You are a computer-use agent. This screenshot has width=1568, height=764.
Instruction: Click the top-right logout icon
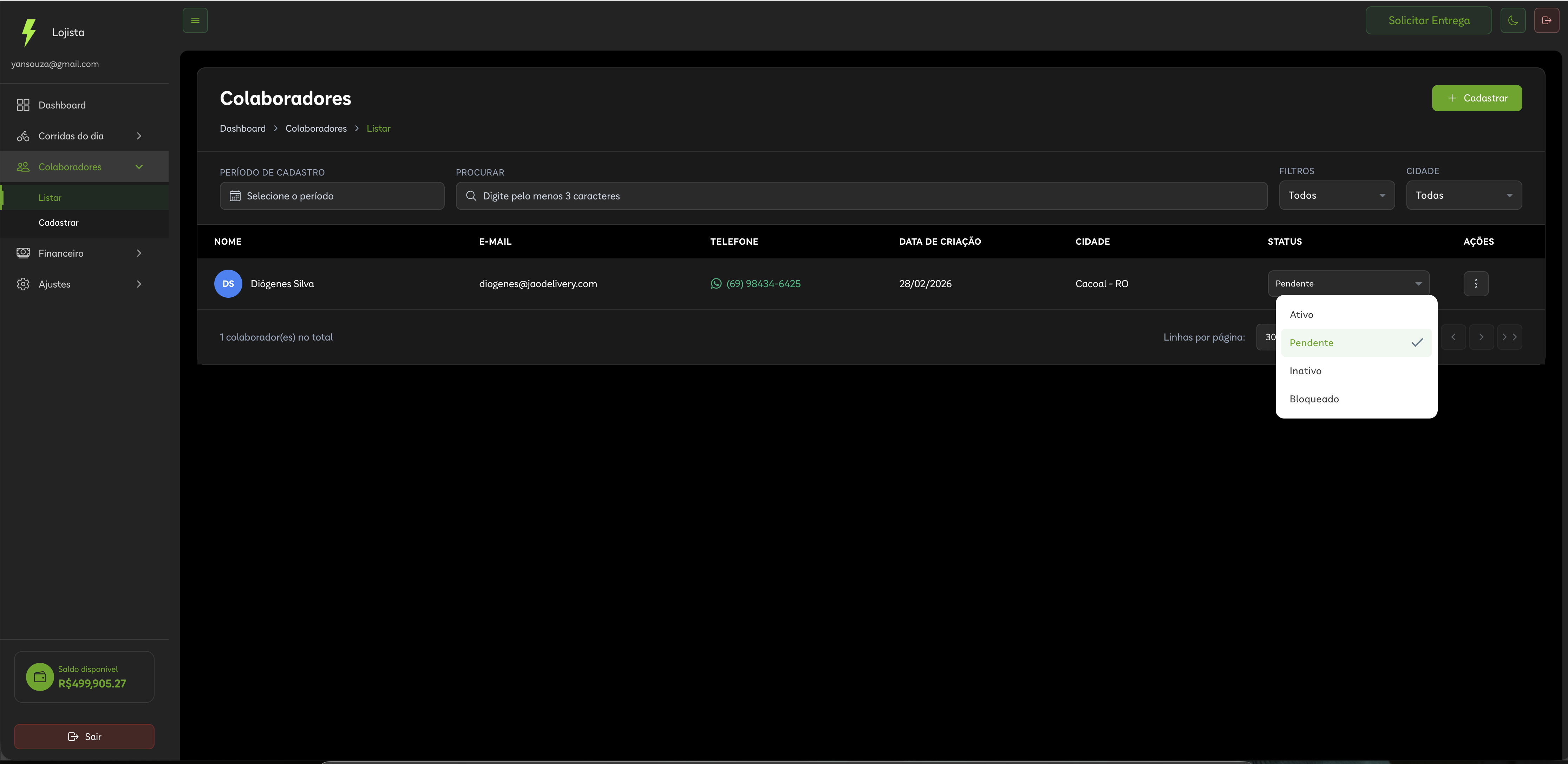tap(1546, 20)
